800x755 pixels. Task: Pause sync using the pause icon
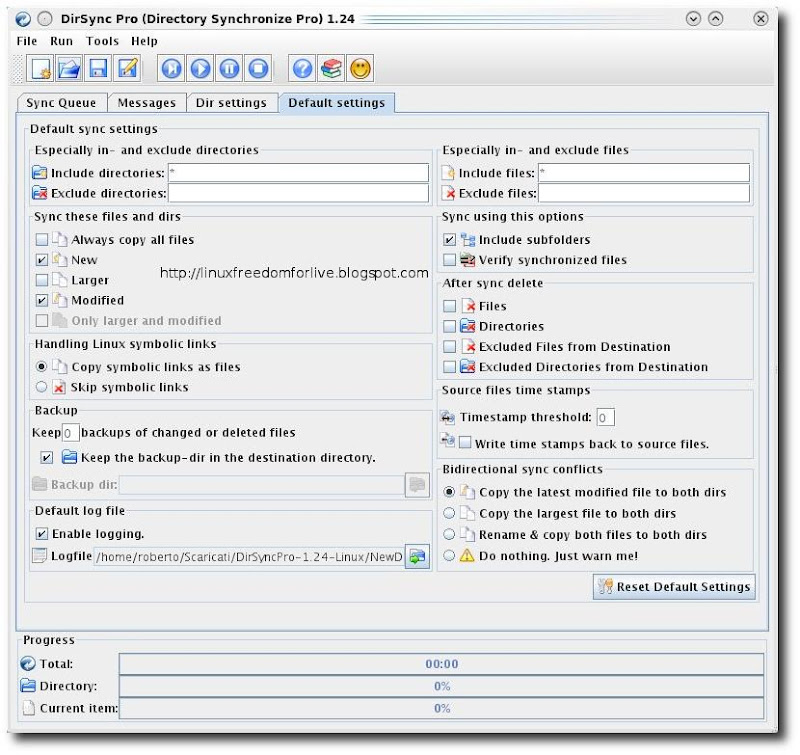[x=229, y=69]
